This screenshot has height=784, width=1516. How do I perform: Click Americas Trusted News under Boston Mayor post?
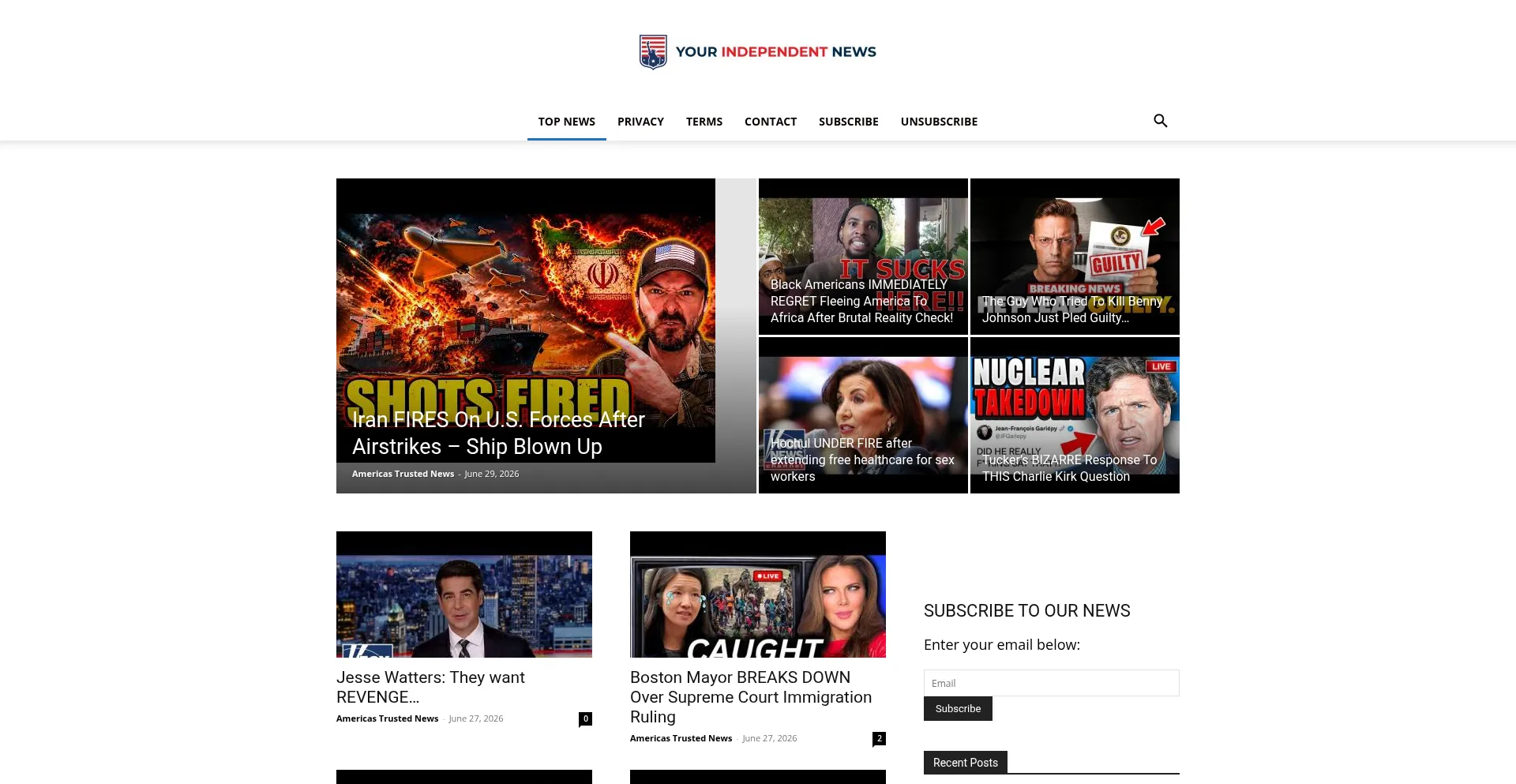[681, 738]
